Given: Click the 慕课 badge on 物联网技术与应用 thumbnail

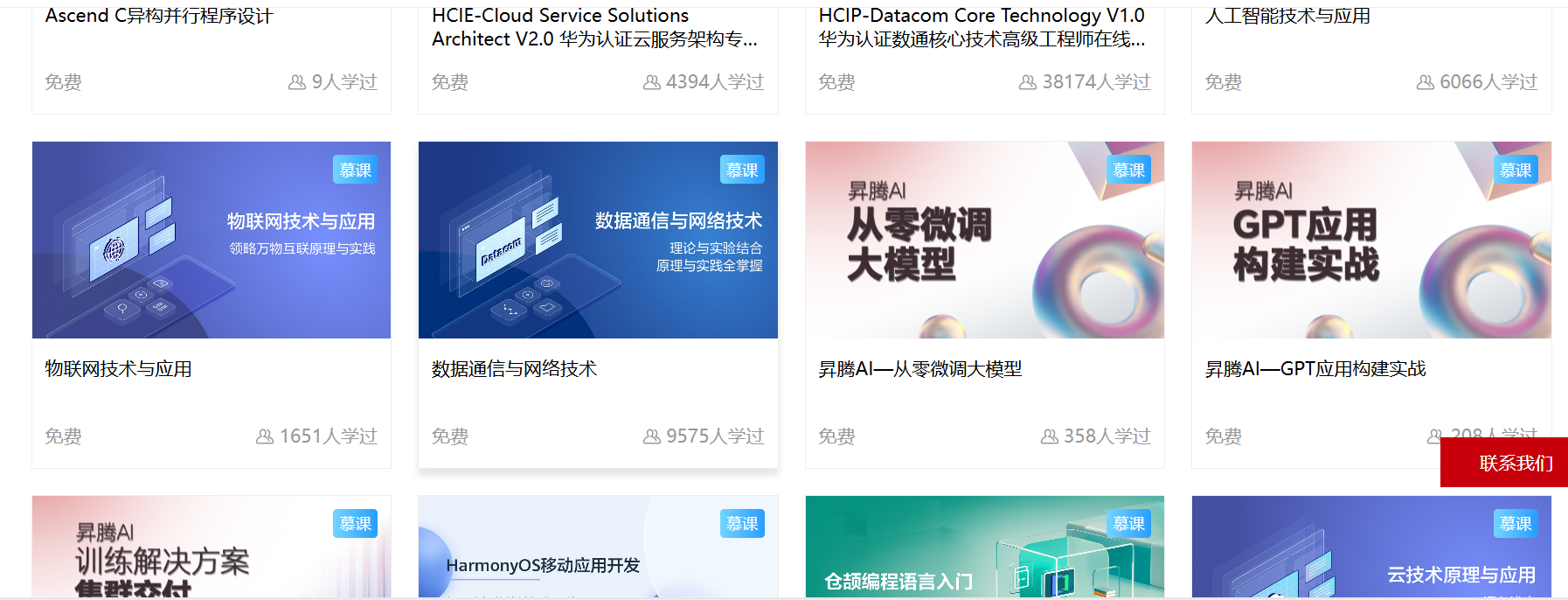Looking at the screenshot, I should (356, 170).
